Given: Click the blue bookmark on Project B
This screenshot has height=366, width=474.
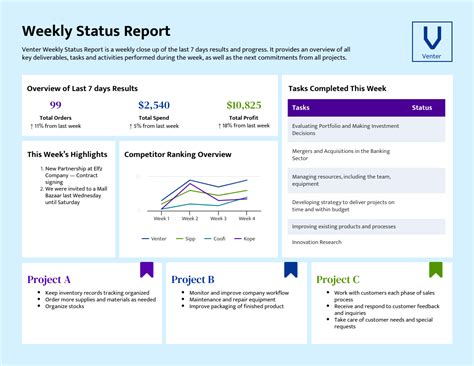Looking at the screenshot, I should 291,270.
